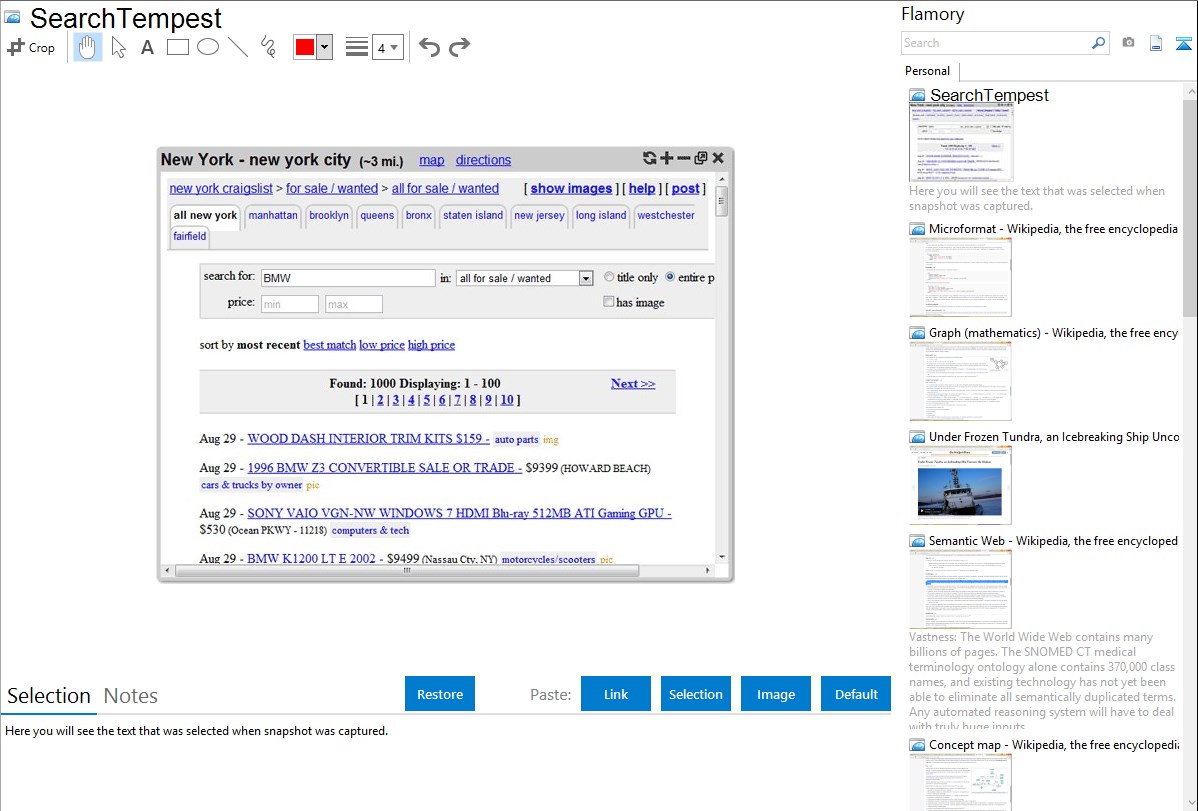This screenshot has height=811, width=1198.
Task: Redo the last undone action
Action: pyautogui.click(x=459, y=47)
